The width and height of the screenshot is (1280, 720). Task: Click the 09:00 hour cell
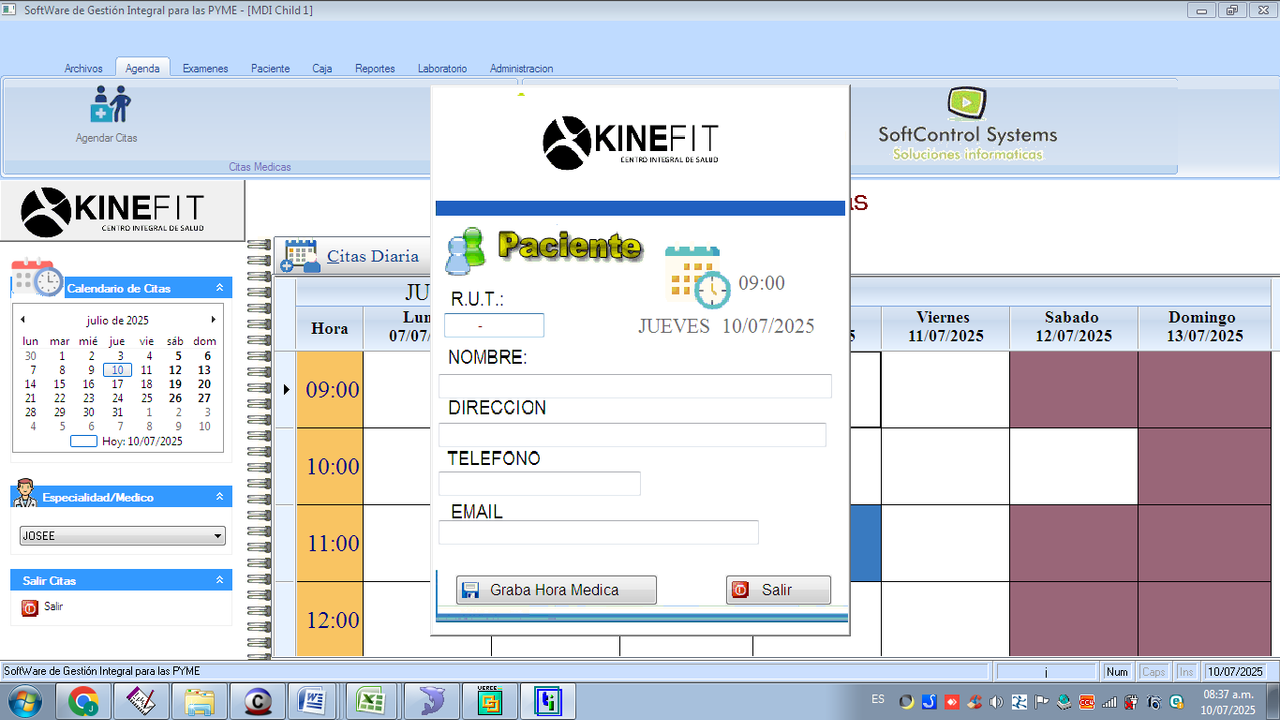coord(330,389)
